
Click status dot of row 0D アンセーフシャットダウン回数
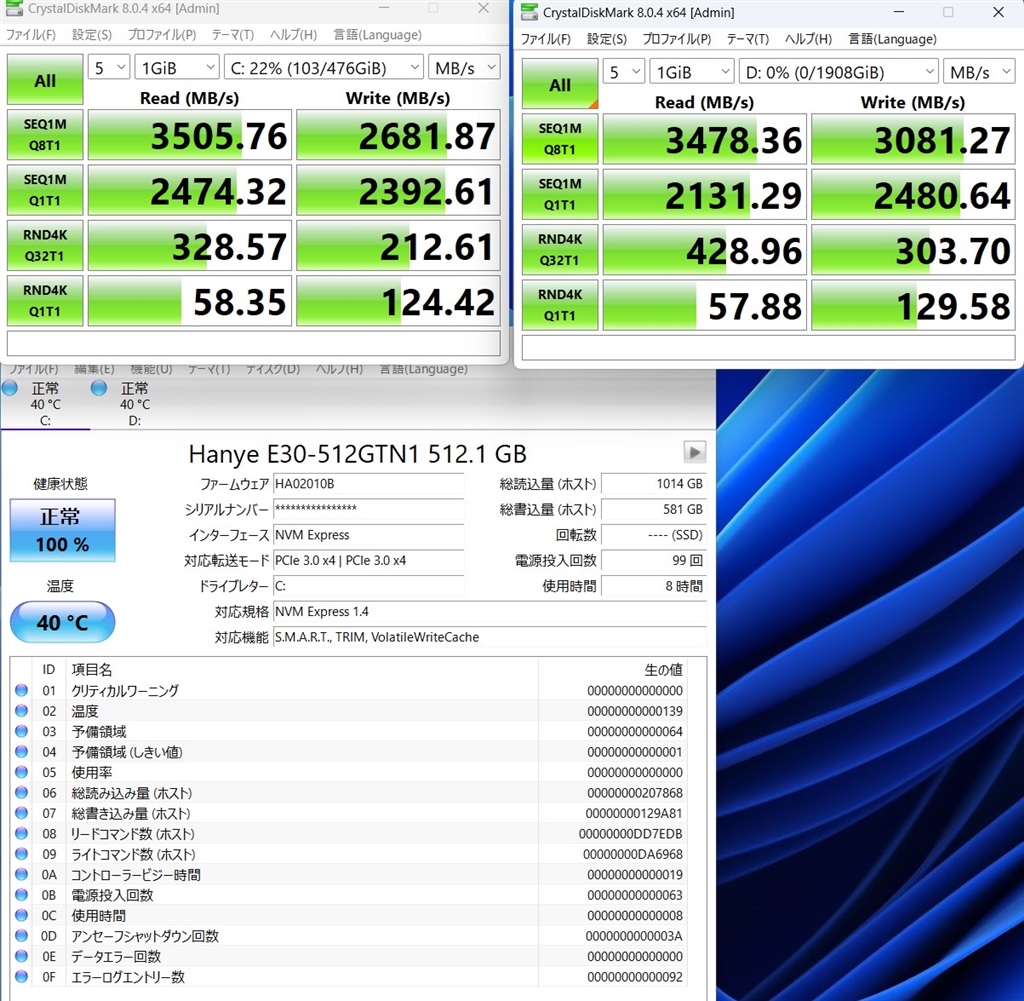click(22, 935)
